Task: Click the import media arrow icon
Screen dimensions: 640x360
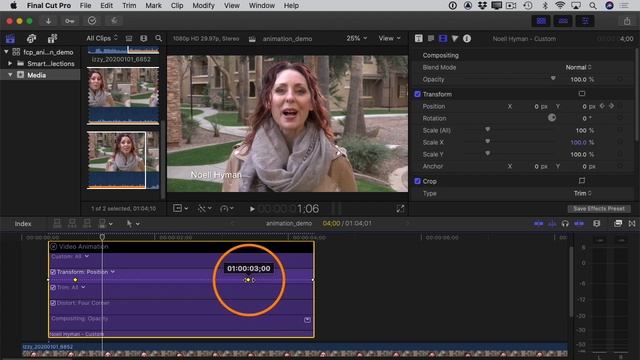Action: pos(48,21)
